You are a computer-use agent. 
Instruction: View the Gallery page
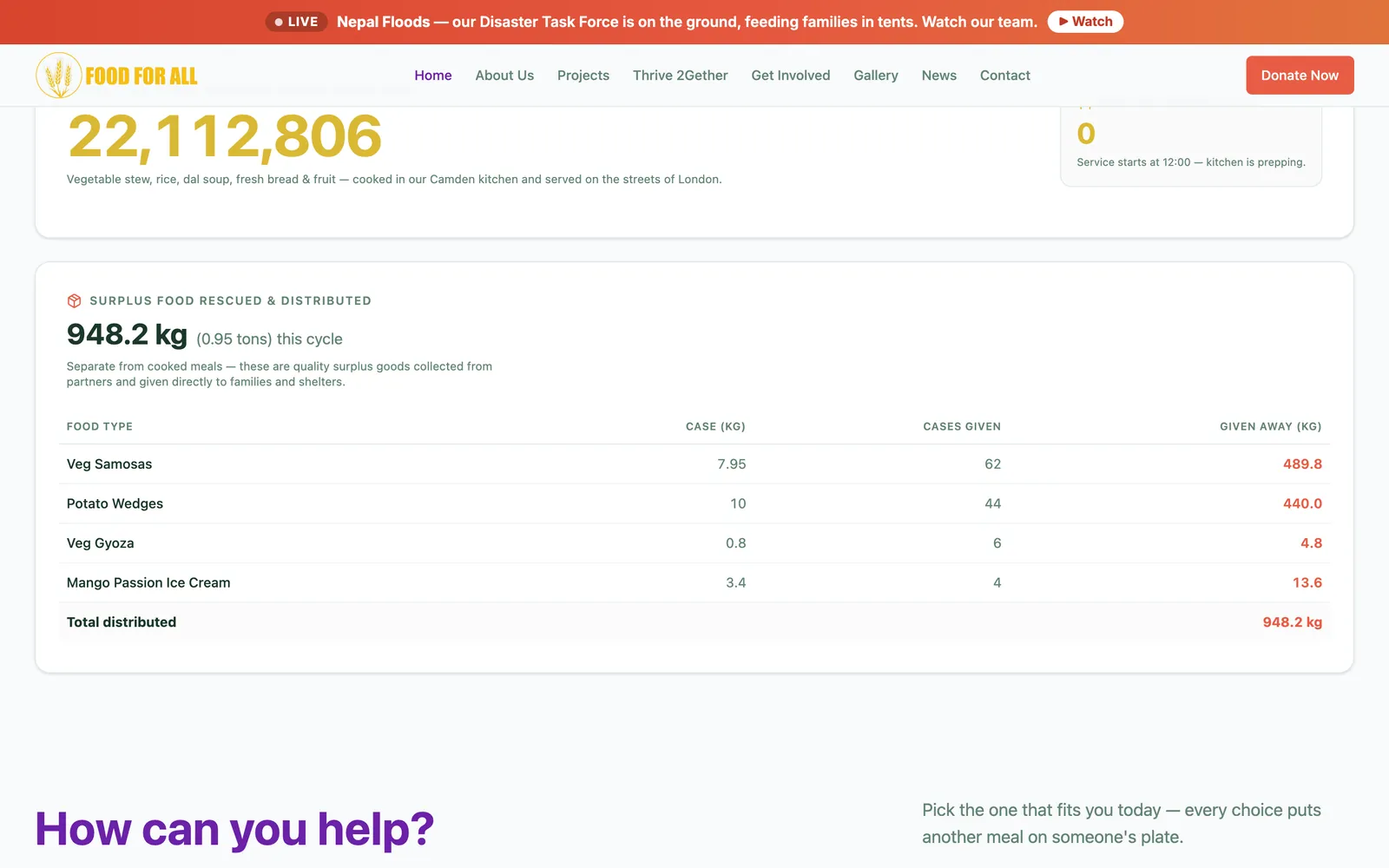coord(876,76)
